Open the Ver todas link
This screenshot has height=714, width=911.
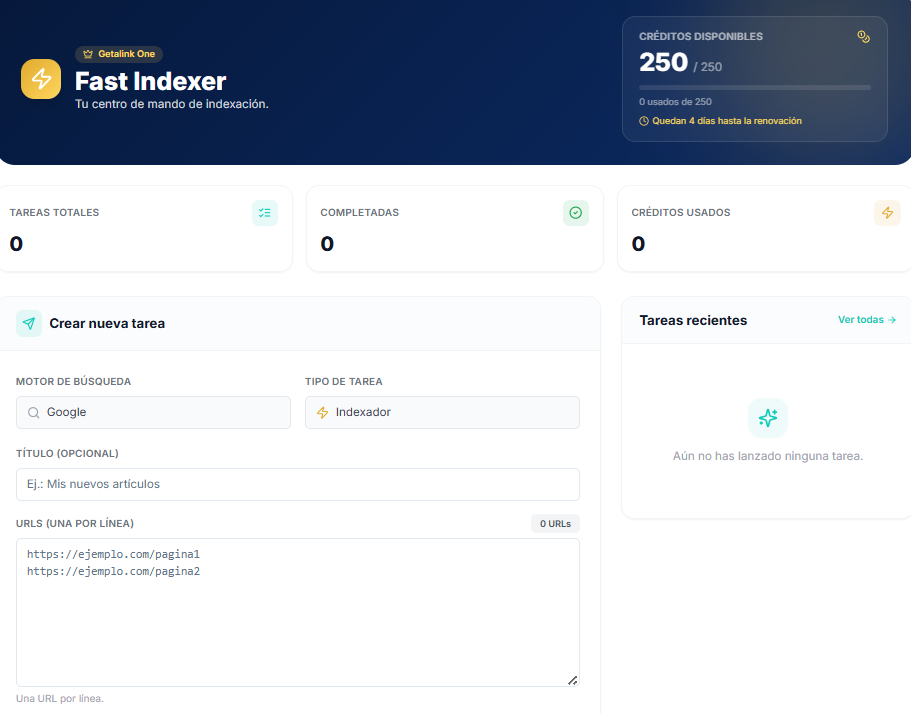click(867, 320)
